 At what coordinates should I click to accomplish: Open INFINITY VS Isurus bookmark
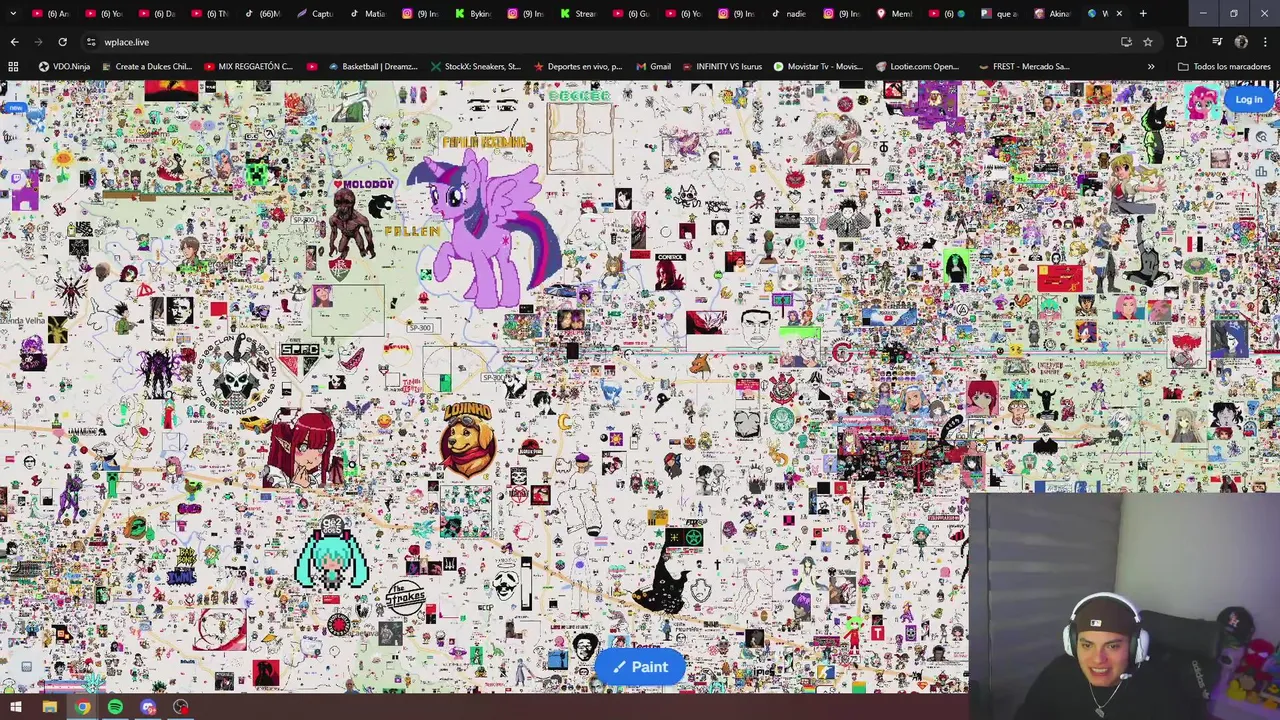(721, 67)
